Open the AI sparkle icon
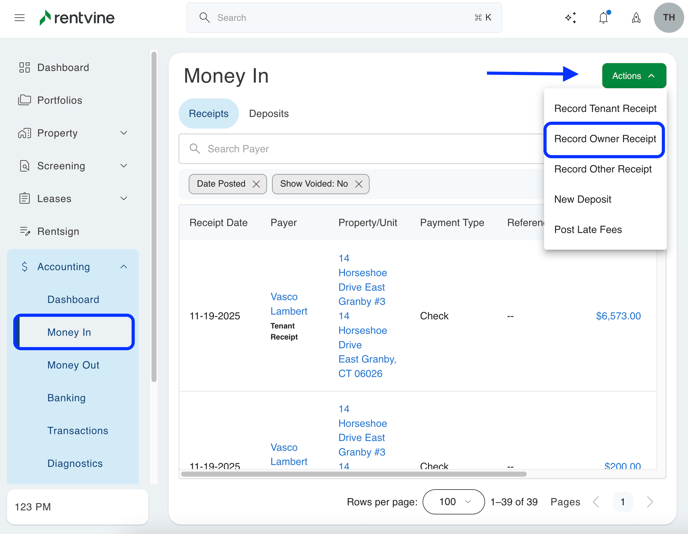Screen dimensions: 688x534 [x=570, y=18]
